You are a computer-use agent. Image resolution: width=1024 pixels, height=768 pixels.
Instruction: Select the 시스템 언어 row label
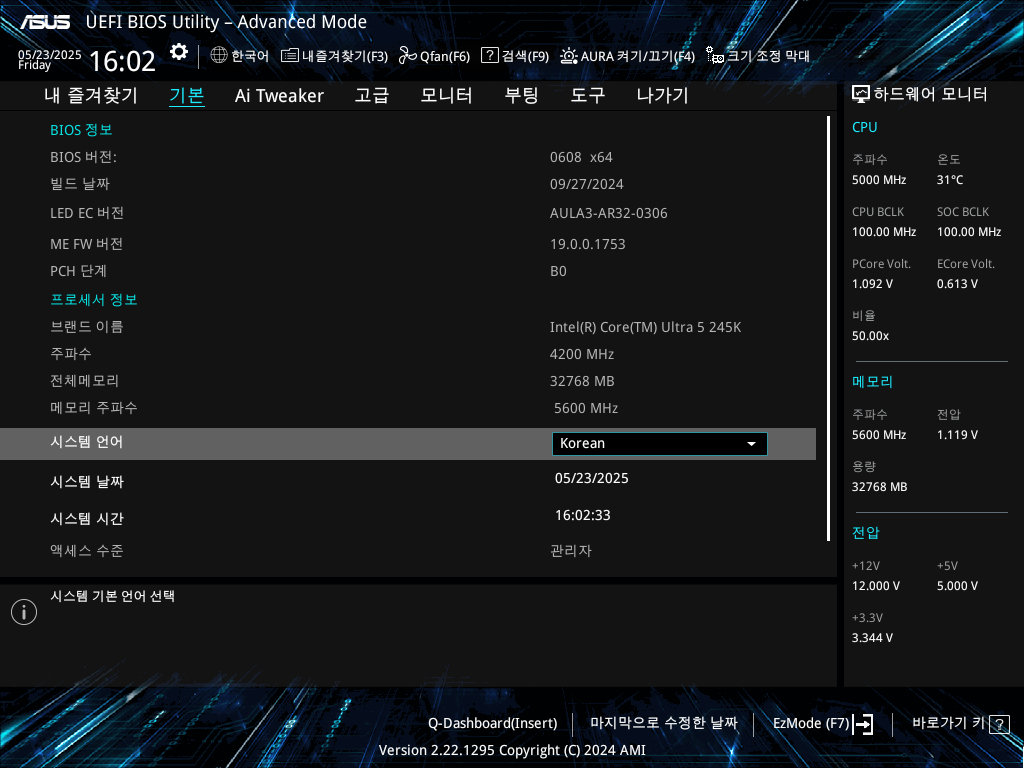87,442
